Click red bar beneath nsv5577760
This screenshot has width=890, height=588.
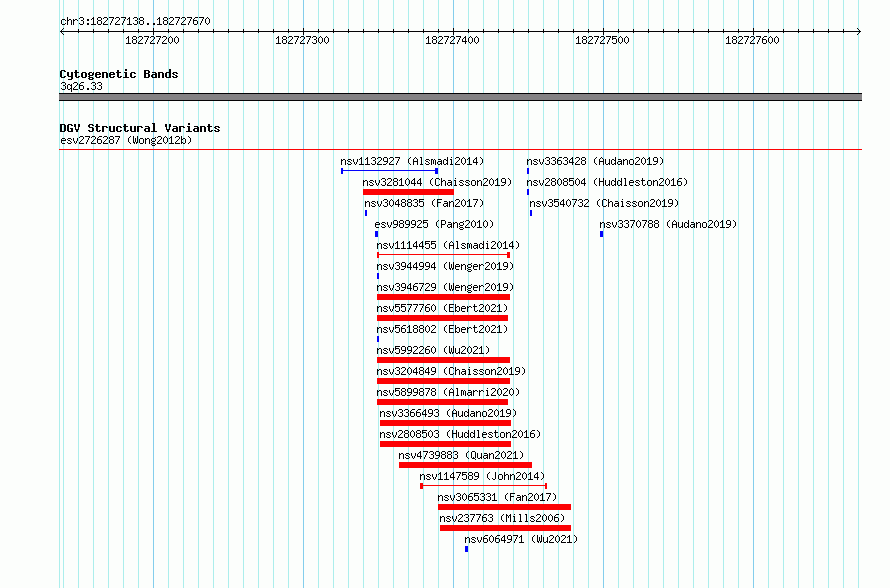point(442,318)
